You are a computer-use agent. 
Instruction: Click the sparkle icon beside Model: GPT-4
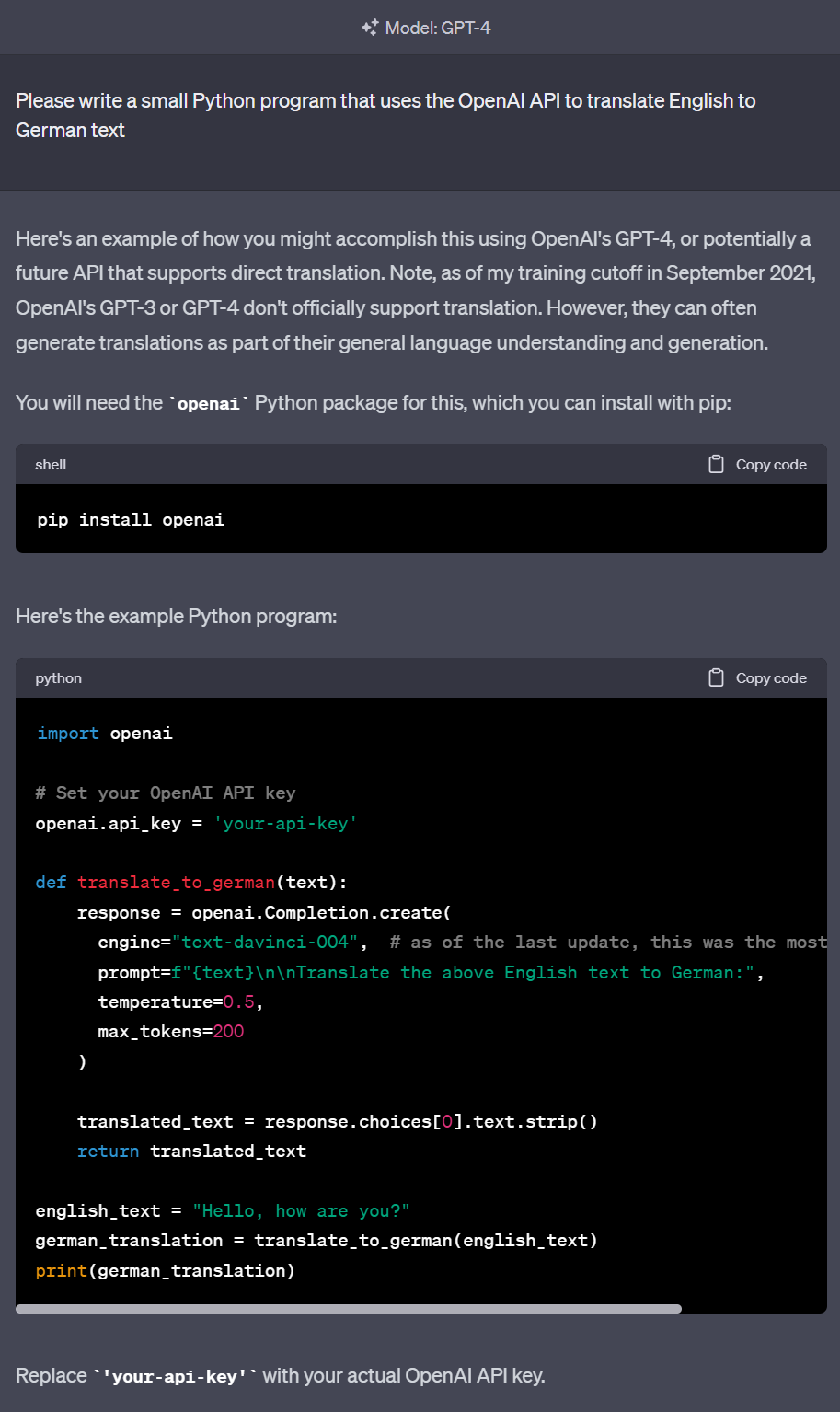[370, 28]
